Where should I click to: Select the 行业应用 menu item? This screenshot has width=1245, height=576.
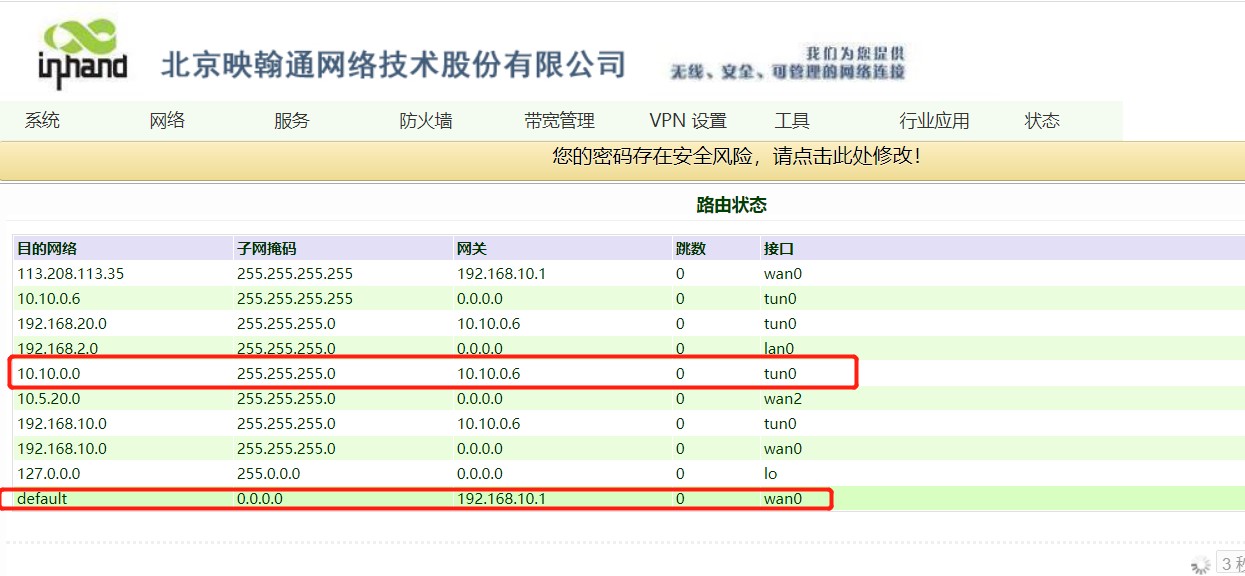pyautogui.click(x=934, y=121)
